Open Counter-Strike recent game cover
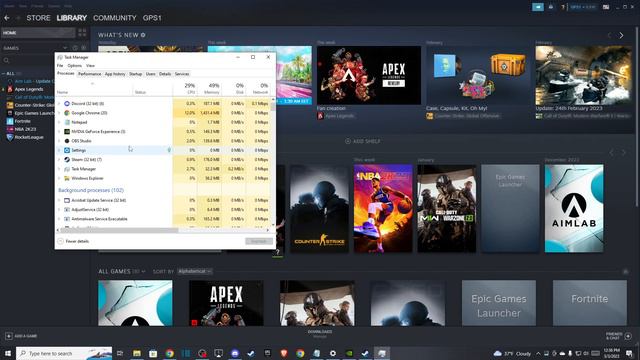640x360 pixels. pos(319,208)
